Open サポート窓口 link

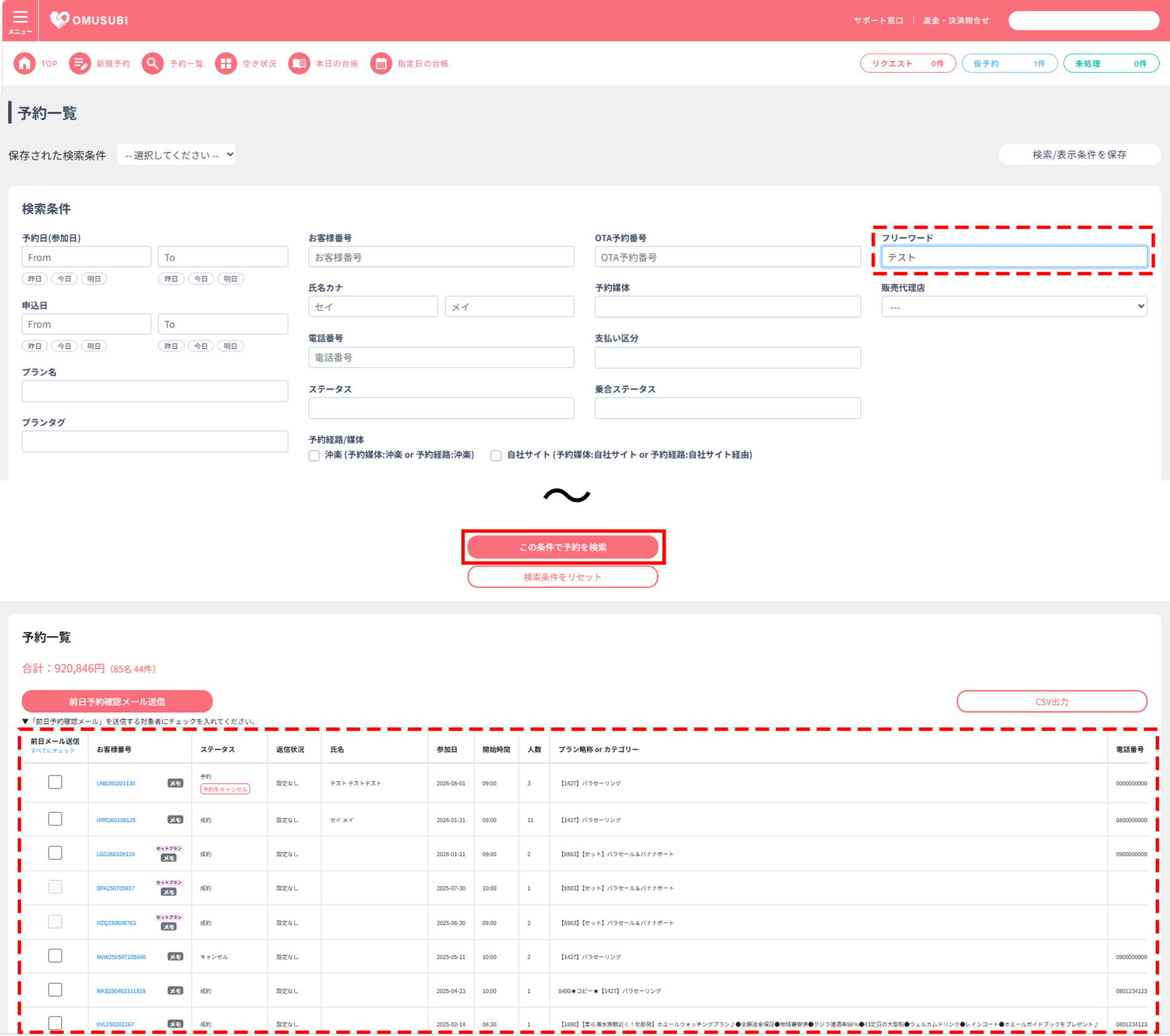click(878, 21)
